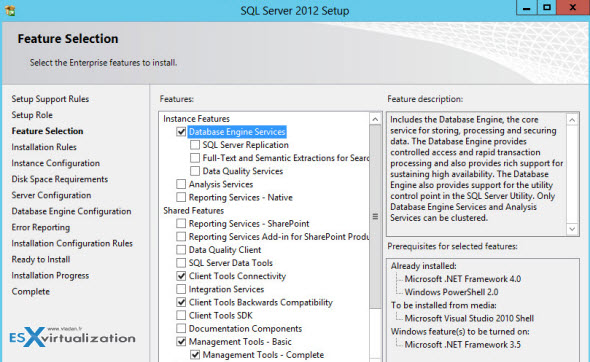Check the Client Tools SDK checkbox

(x=181, y=315)
